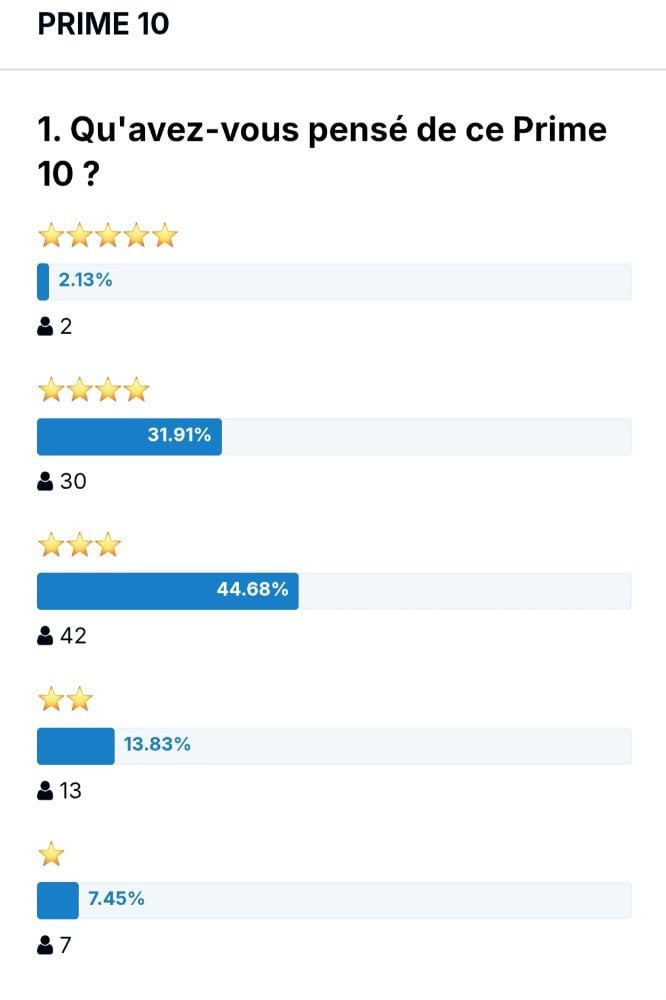Click the vote count 42
Screen dimensions: 666x1000
73,636
